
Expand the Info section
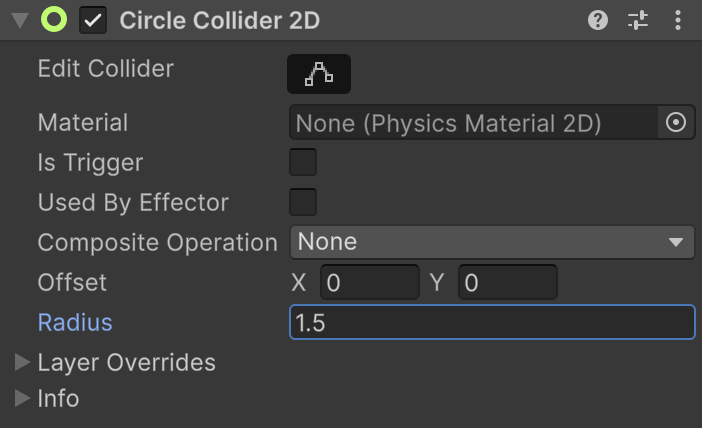[x=23, y=398]
